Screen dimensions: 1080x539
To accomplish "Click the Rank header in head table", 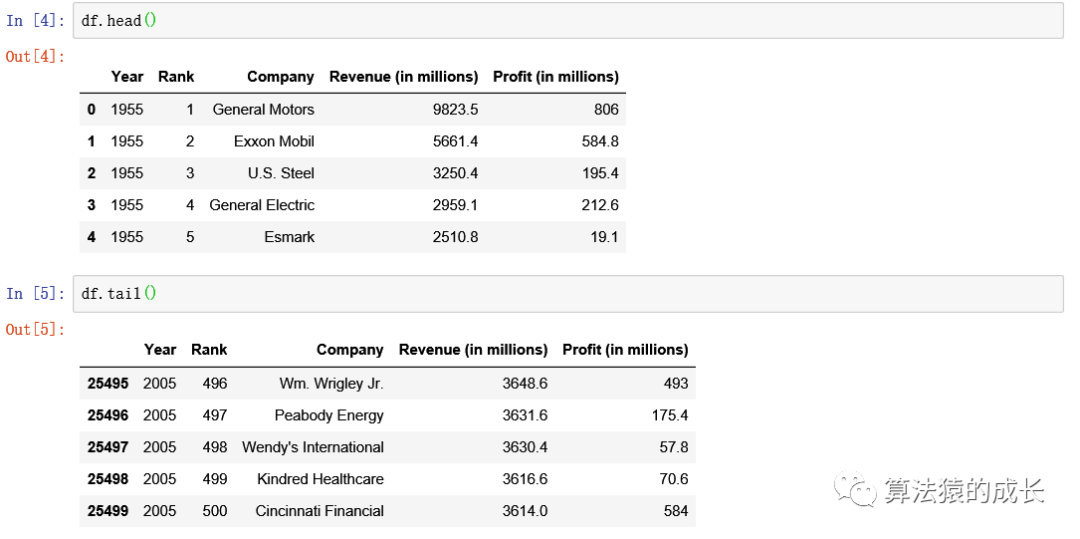I will pos(176,77).
